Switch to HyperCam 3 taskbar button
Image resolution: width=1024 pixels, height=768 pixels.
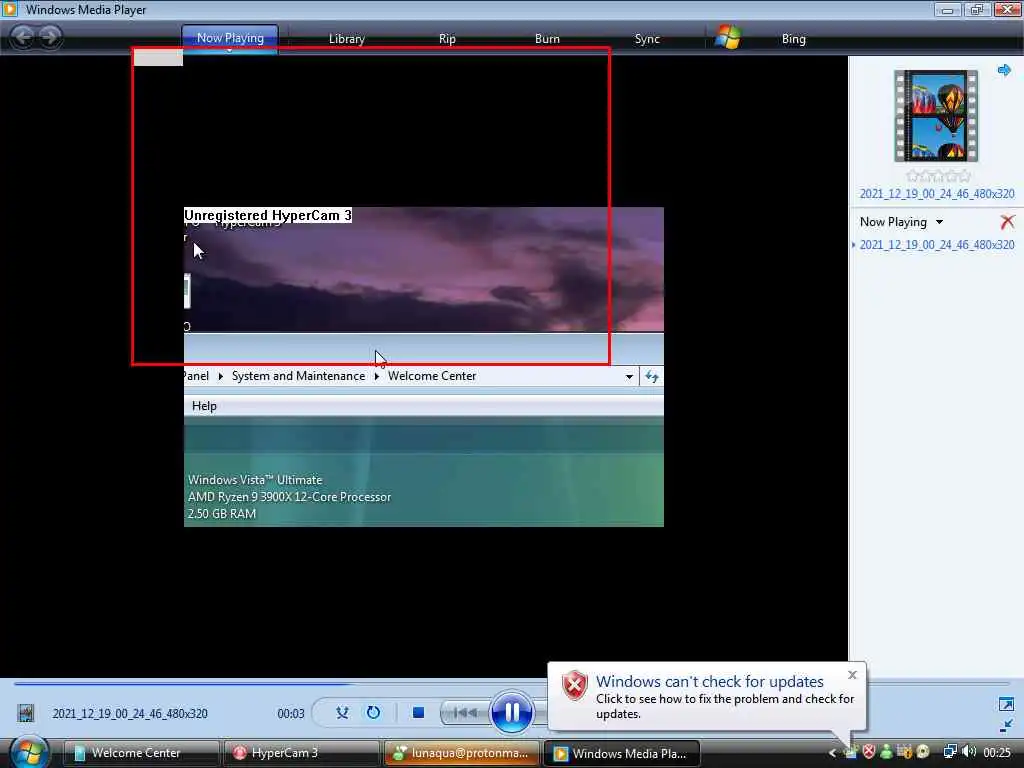pyautogui.click(x=301, y=753)
